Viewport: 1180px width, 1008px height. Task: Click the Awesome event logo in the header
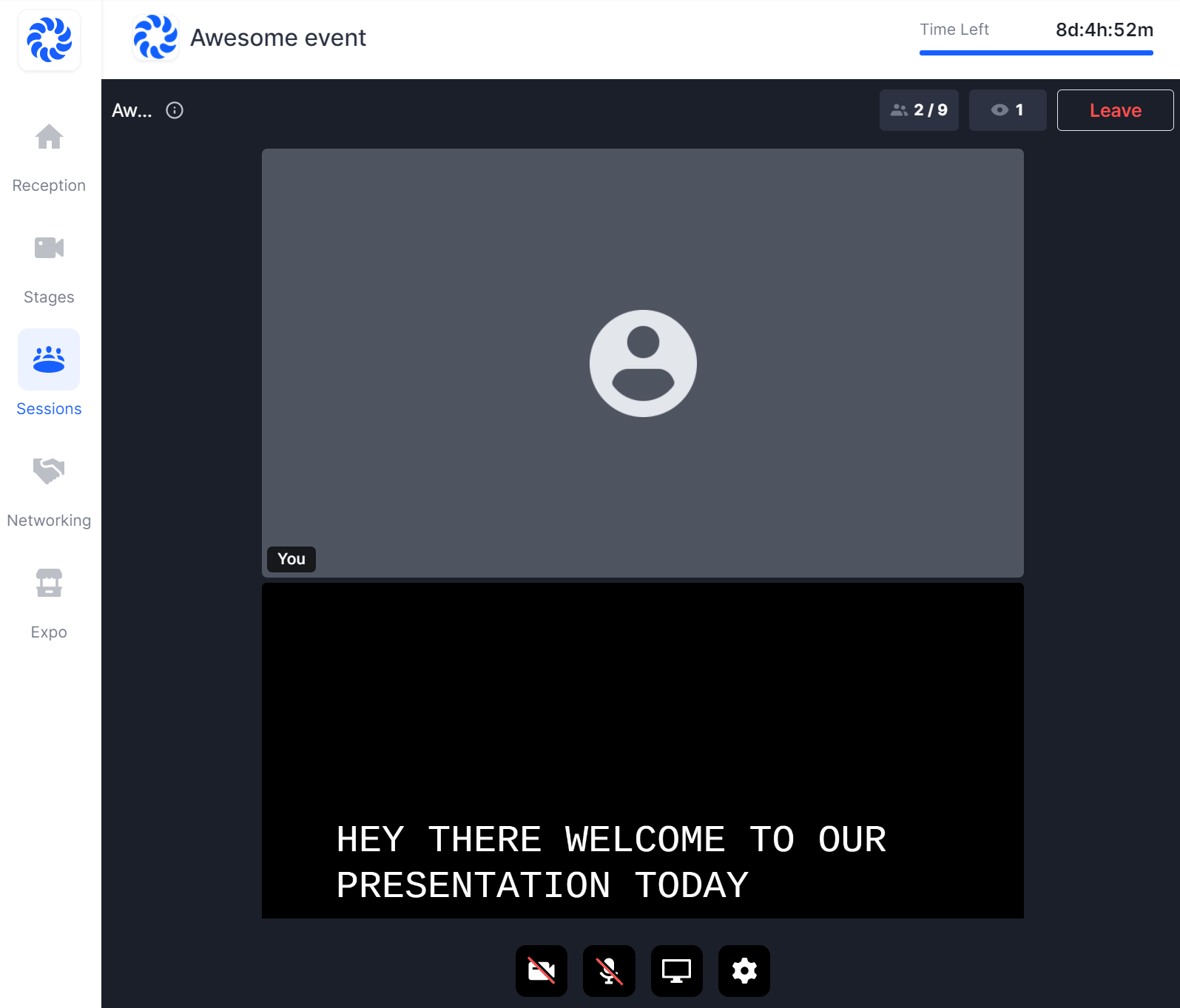pos(155,37)
